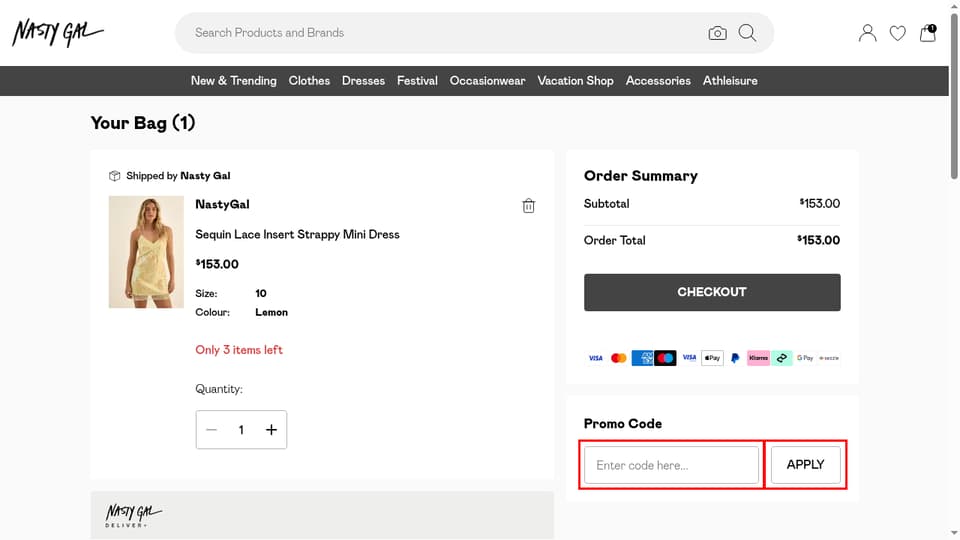Click the quantity value 1

click(241, 430)
